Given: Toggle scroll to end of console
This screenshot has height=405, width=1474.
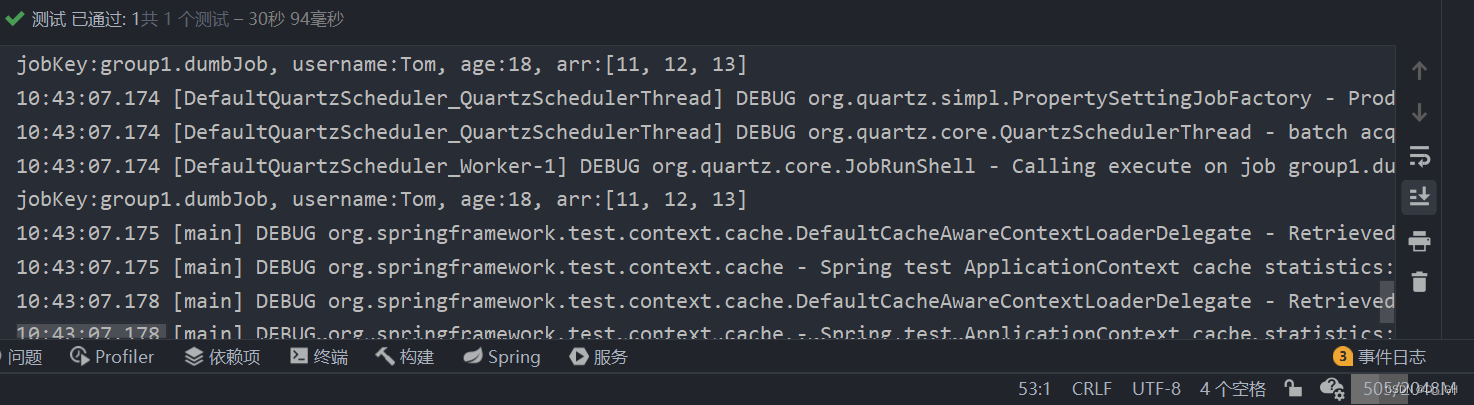Looking at the screenshot, I should pos(1419,197).
